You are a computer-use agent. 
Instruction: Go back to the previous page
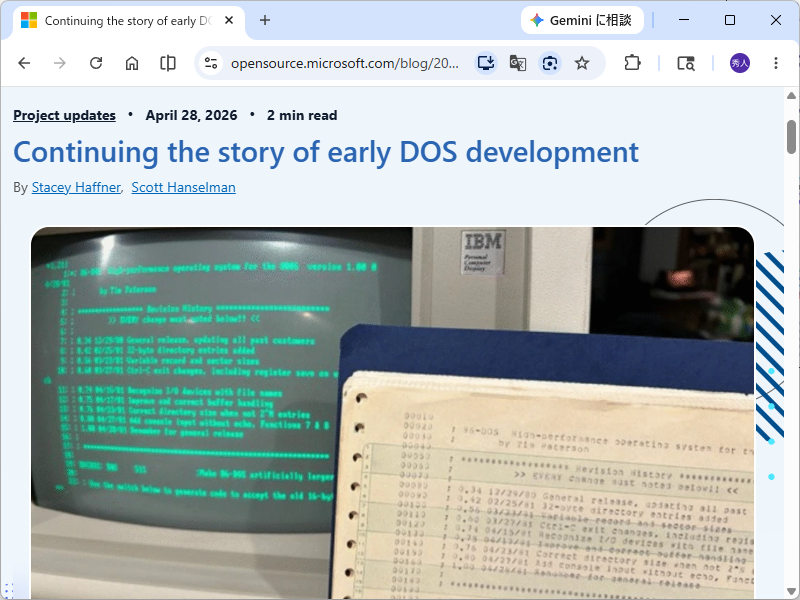[24, 63]
